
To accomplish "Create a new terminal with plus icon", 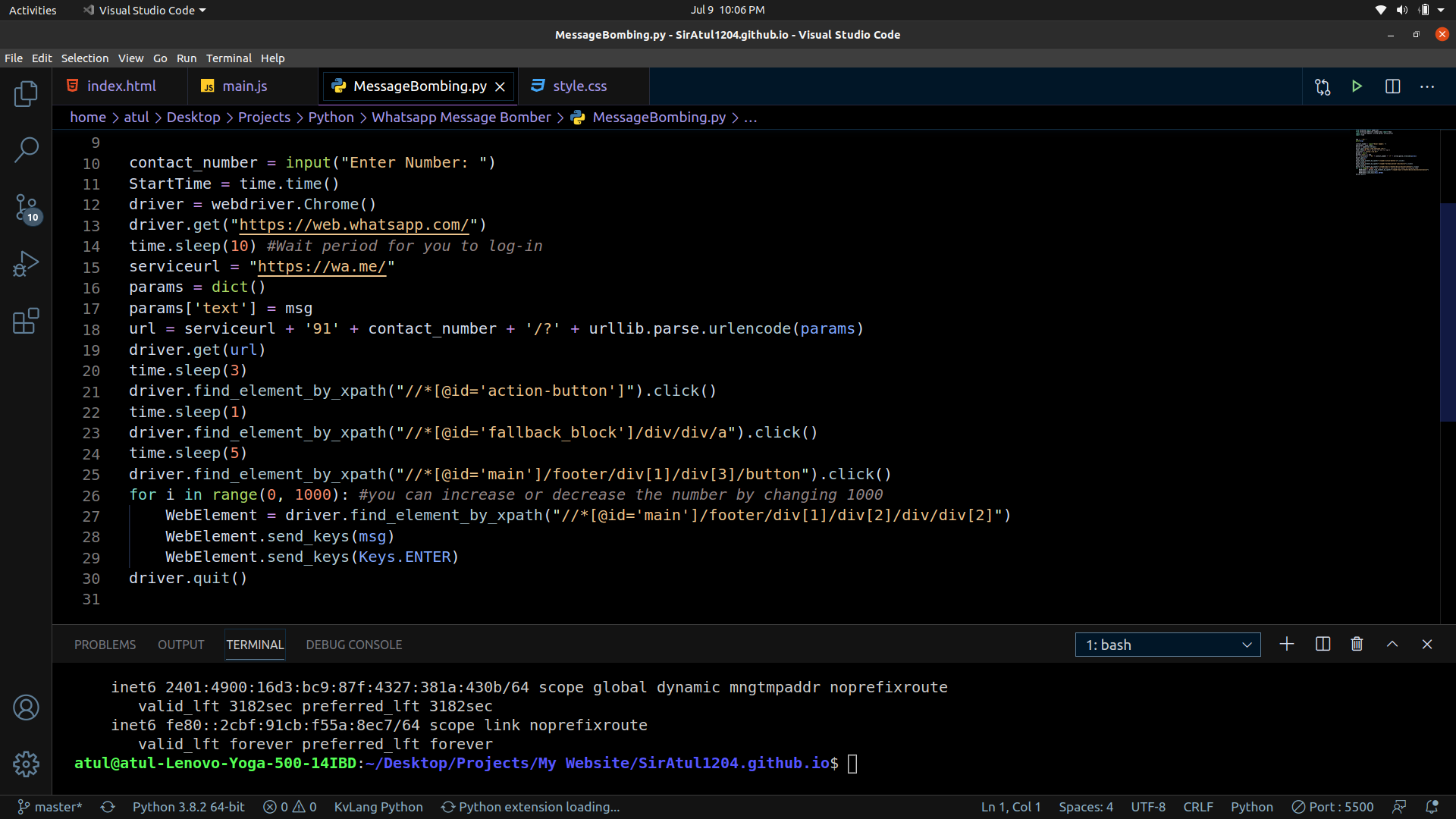I will 1287,644.
